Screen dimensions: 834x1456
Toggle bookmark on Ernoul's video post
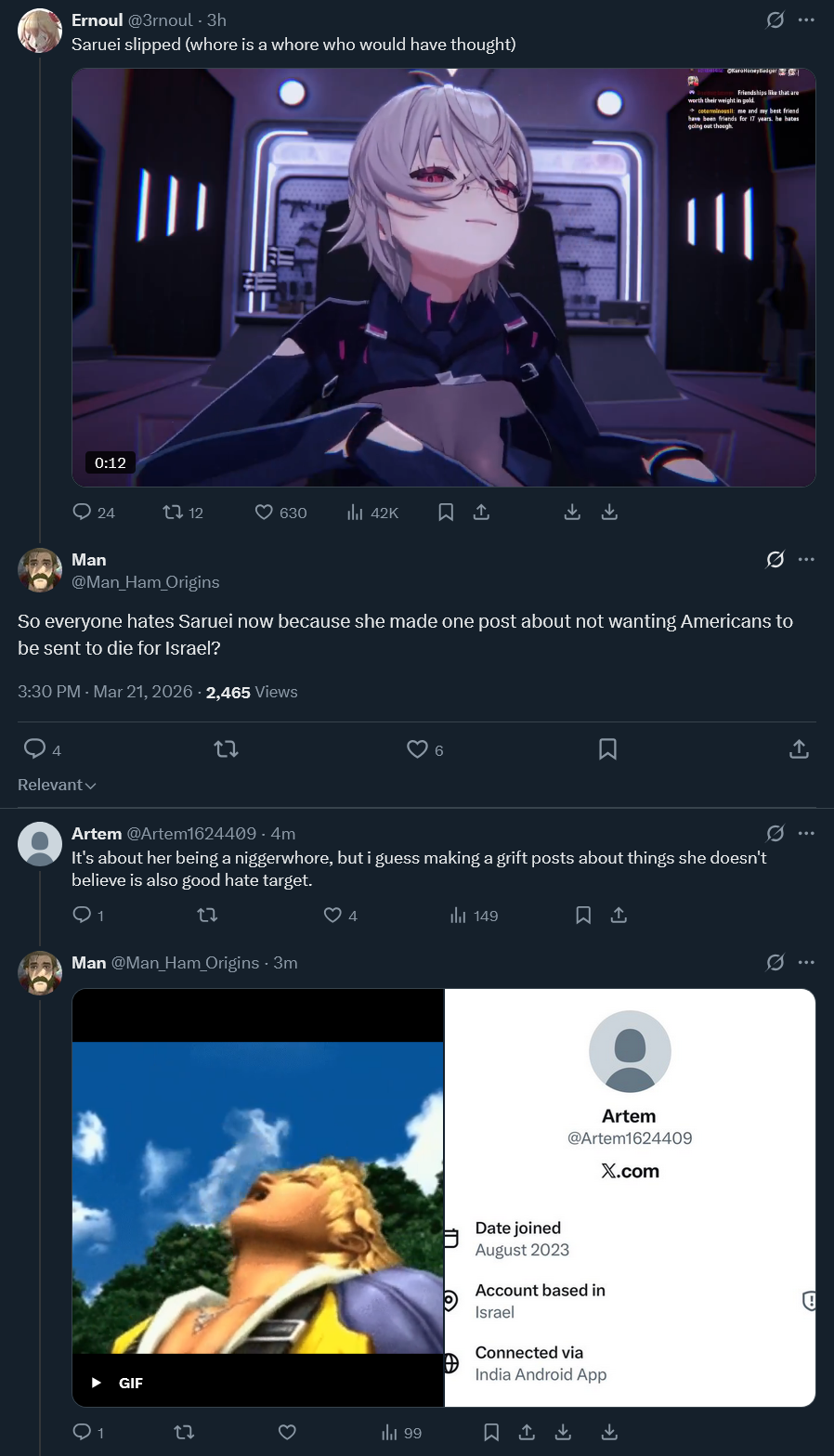tap(446, 512)
